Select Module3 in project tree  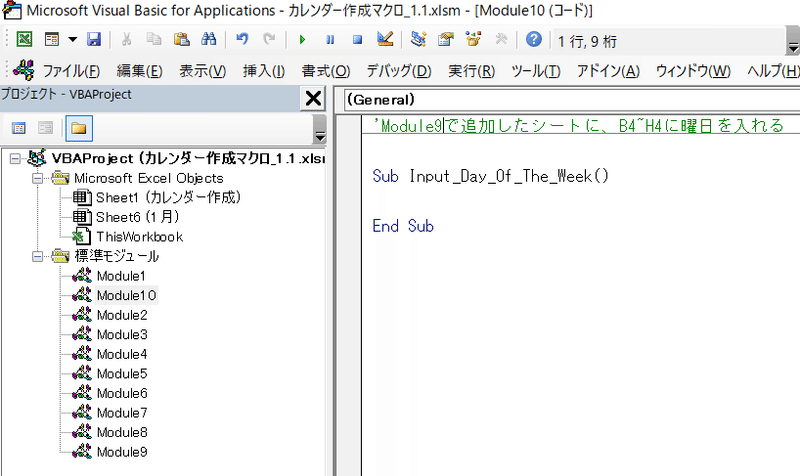(122, 335)
